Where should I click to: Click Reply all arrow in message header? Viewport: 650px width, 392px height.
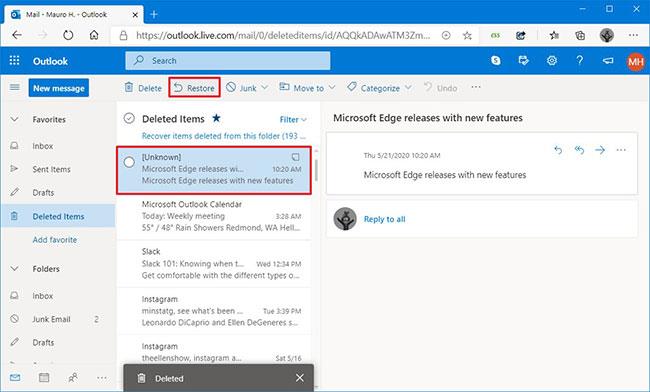(579, 150)
